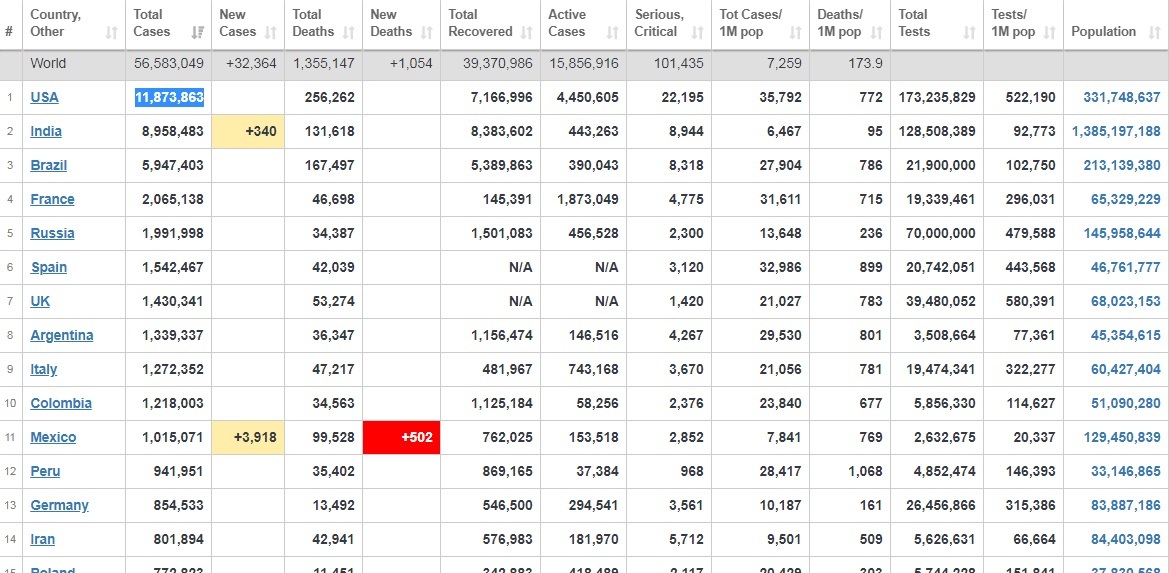Sort by the Country, Other sort arrows

pos(112,33)
